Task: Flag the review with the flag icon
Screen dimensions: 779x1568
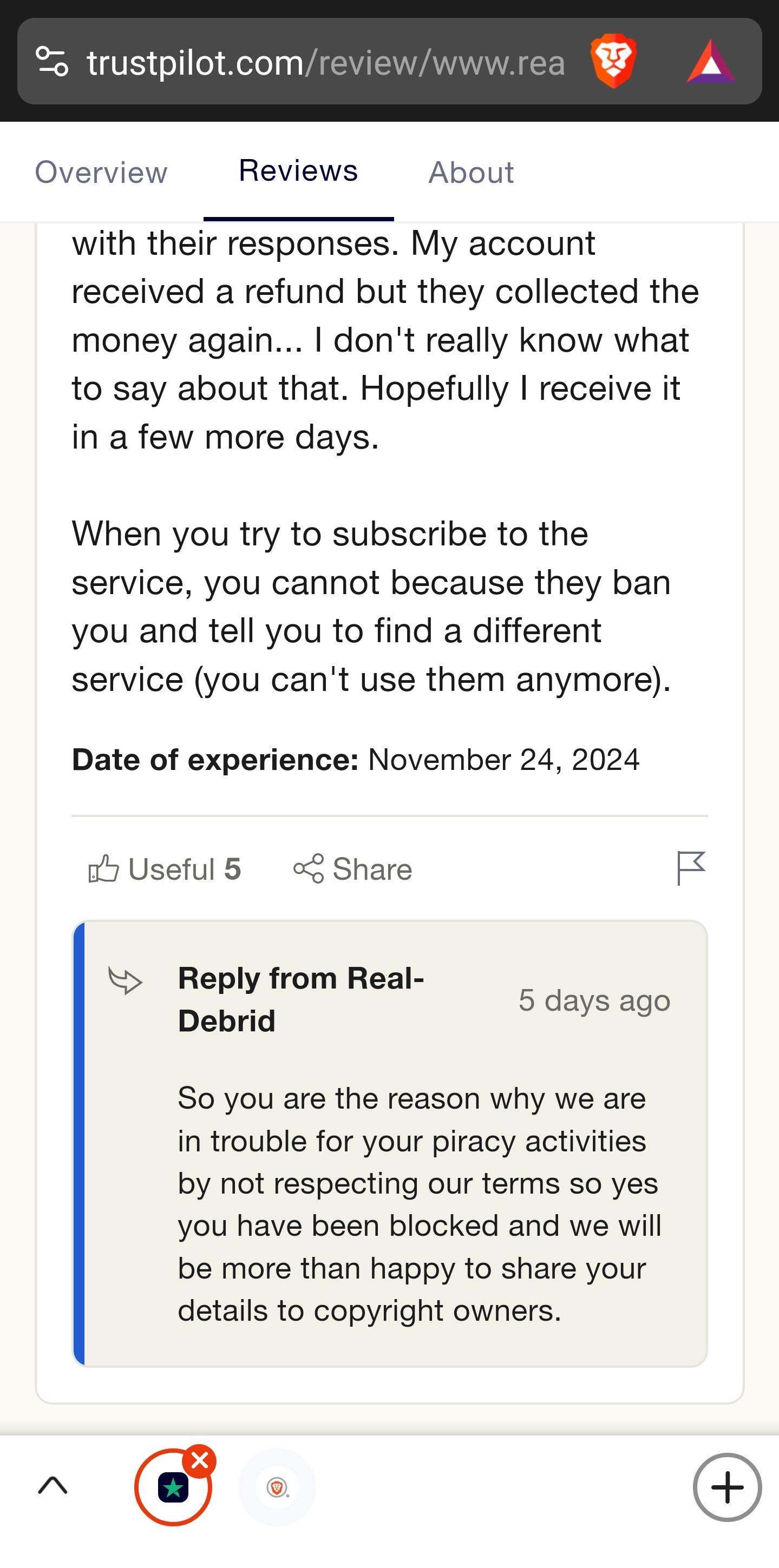Action: pyautogui.click(x=691, y=868)
